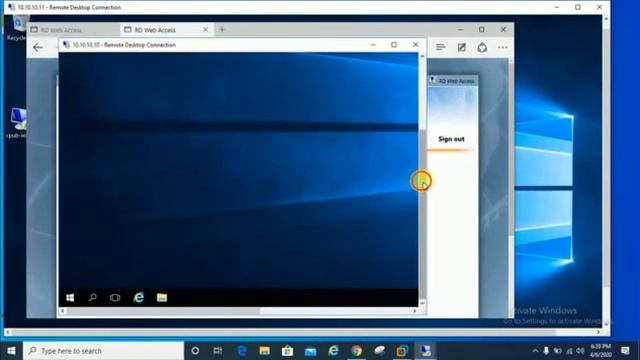This screenshot has height=360, width=640.
Task: Click the RD Web Access header text
Action: point(456,81)
